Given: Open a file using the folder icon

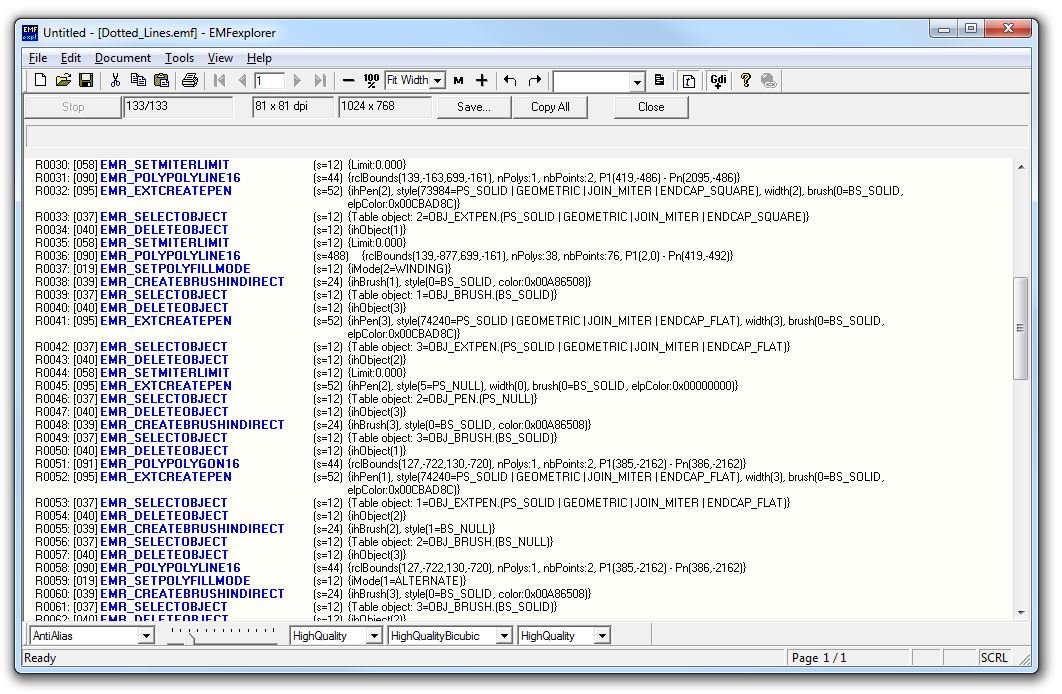Looking at the screenshot, I should point(63,81).
